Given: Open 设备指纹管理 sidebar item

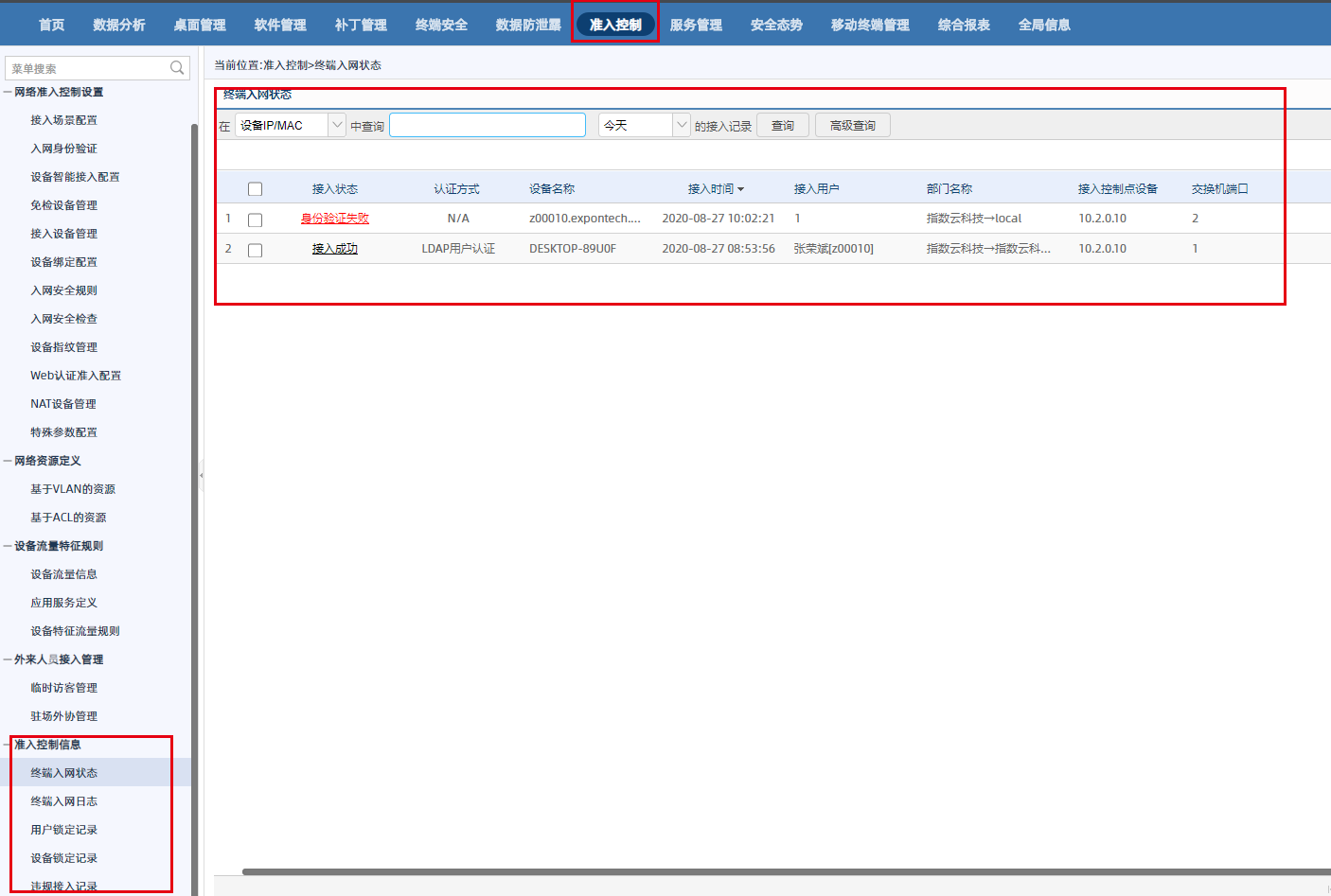Looking at the screenshot, I should click(x=63, y=347).
